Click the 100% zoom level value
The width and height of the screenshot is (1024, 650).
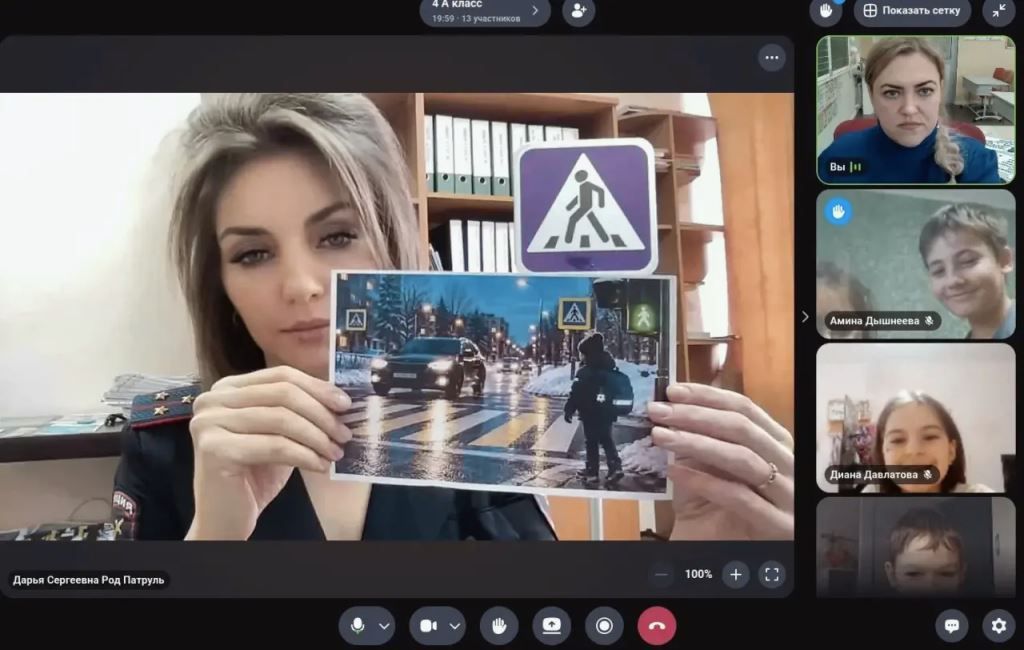[698, 575]
